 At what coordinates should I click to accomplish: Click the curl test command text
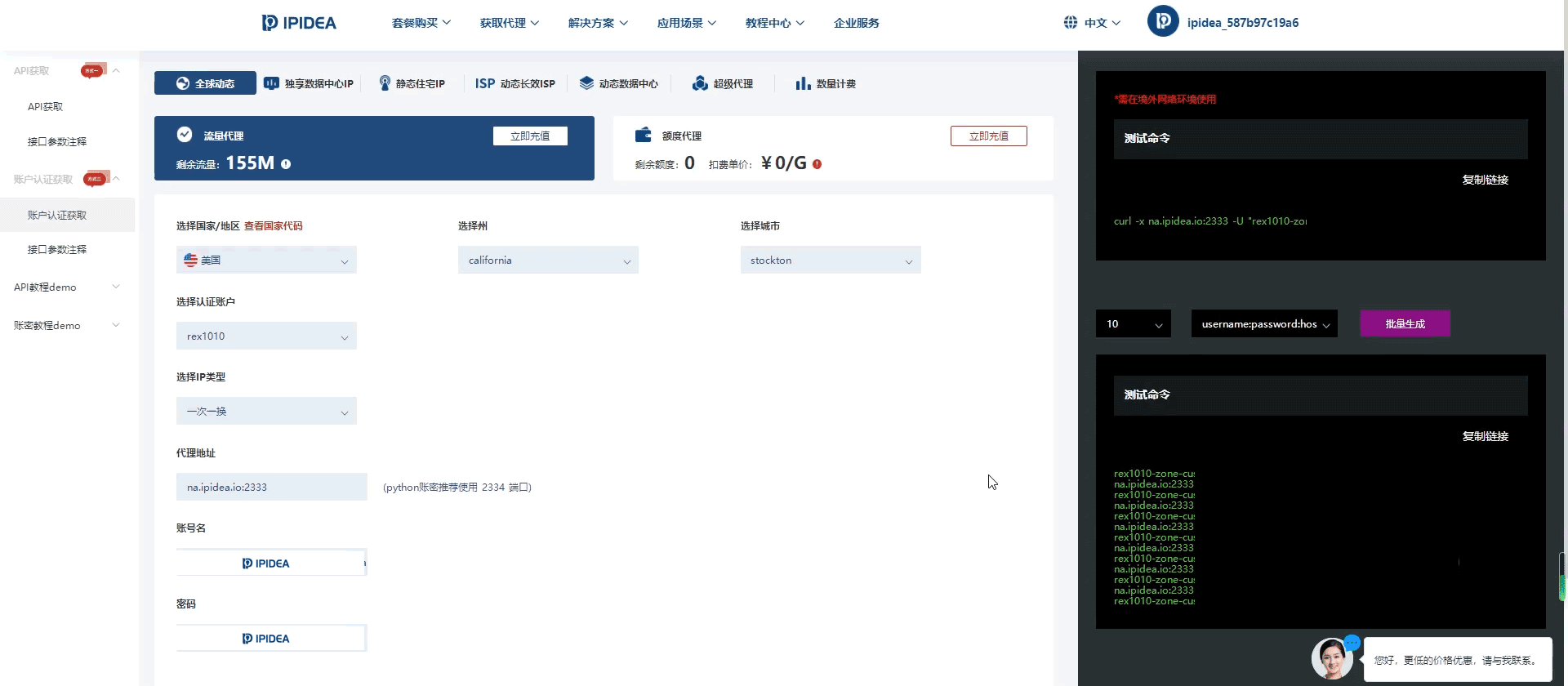1210,220
